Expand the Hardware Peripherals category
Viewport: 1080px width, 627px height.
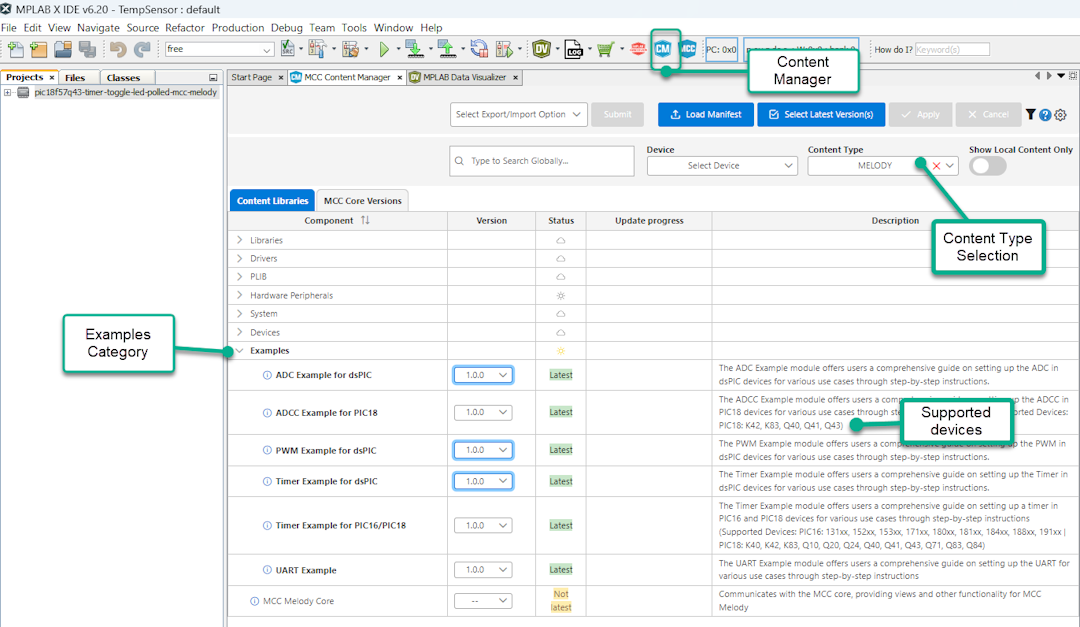point(240,295)
